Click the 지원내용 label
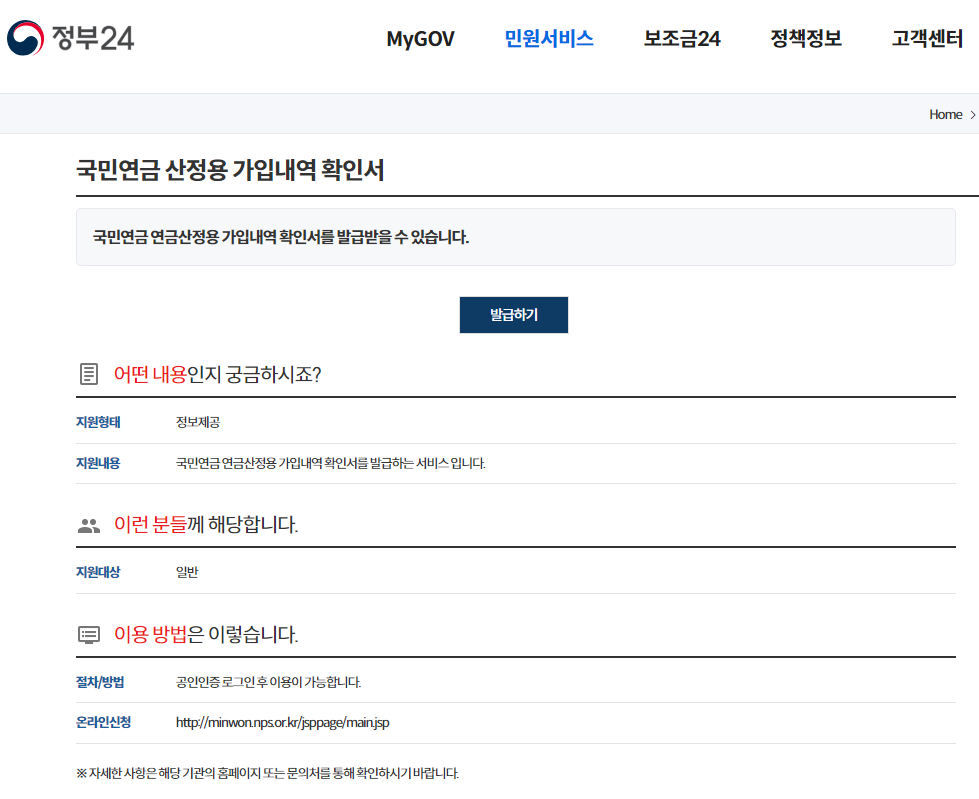Screen dimensions: 979x799 [98, 463]
